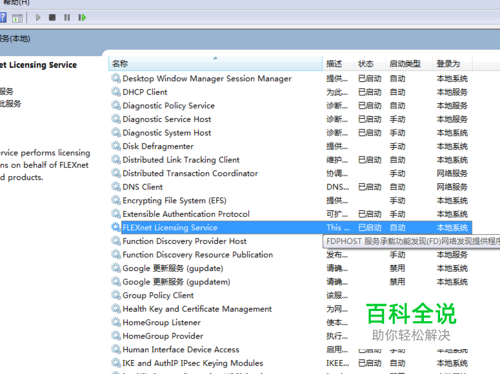Click 手动 startup type of Disk Defragmenter row
This screenshot has width=500, height=374.
coord(397,146)
